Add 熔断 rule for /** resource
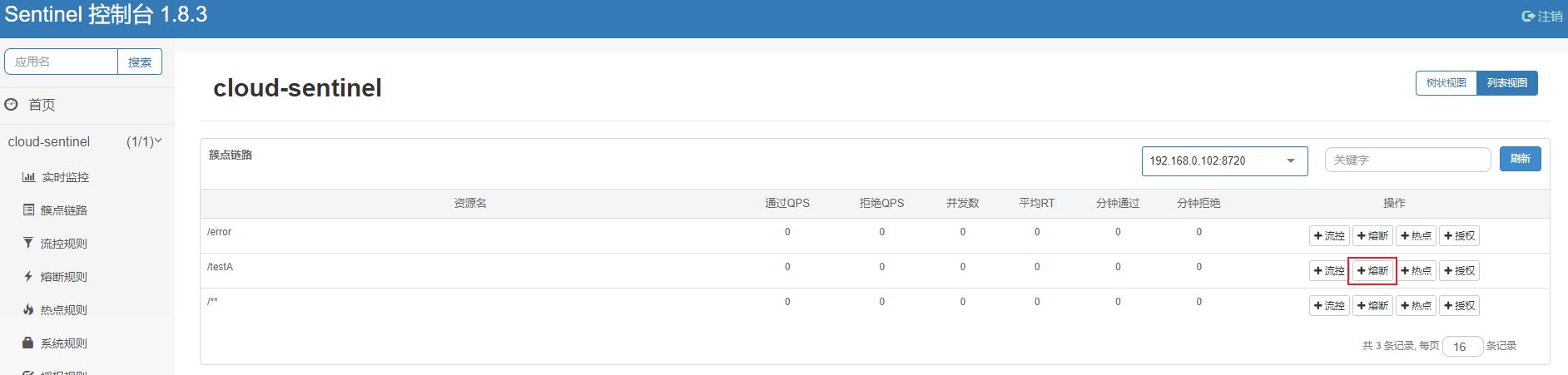 click(x=1372, y=306)
